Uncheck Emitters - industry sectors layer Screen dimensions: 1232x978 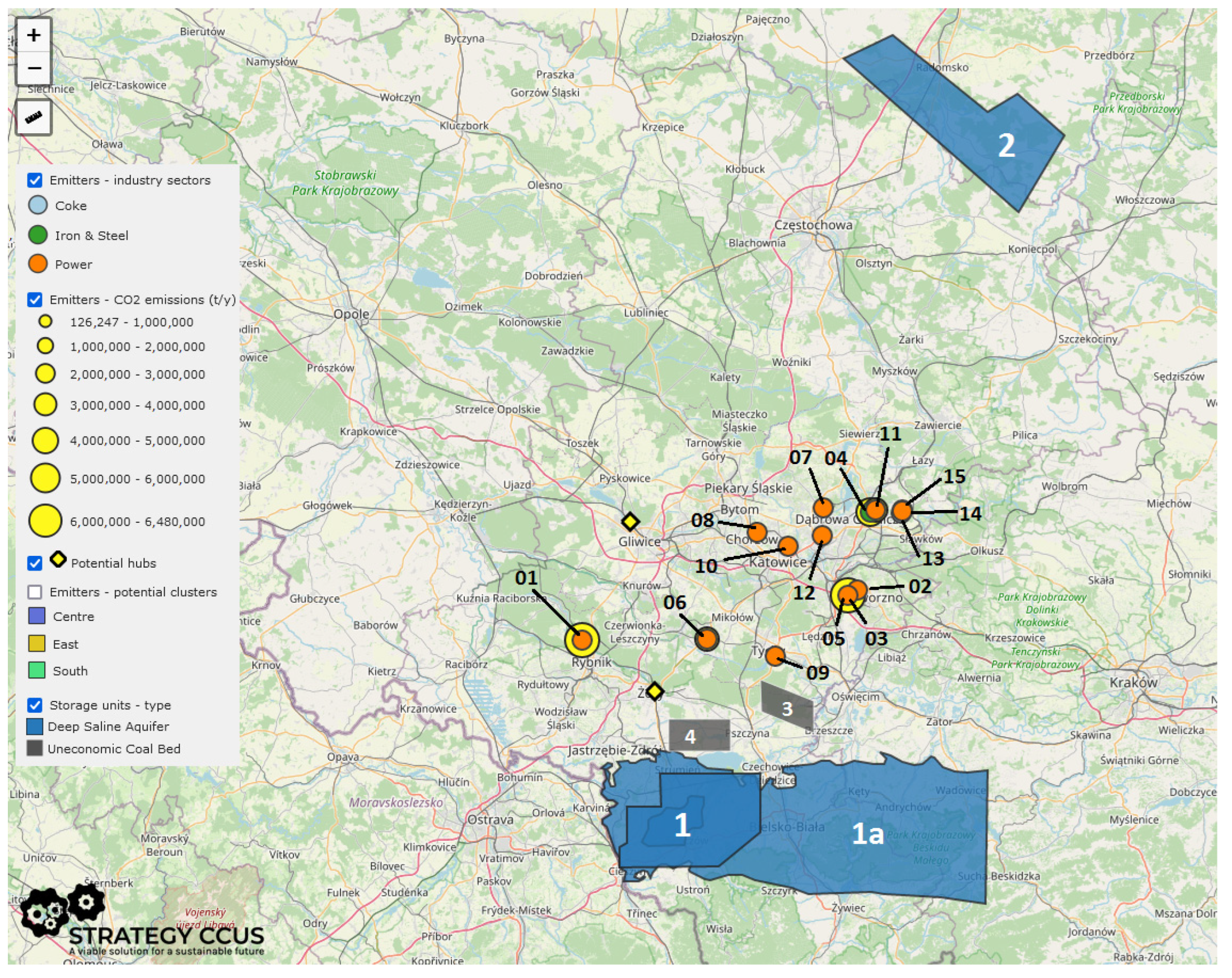pos(35,180)
